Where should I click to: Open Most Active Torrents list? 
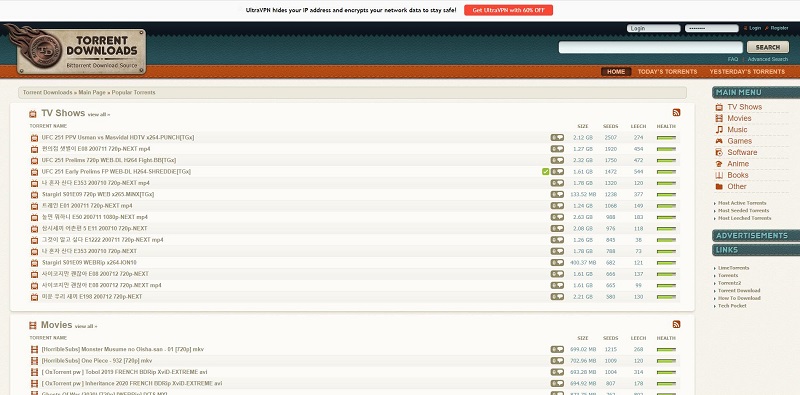tap(742, 203)
